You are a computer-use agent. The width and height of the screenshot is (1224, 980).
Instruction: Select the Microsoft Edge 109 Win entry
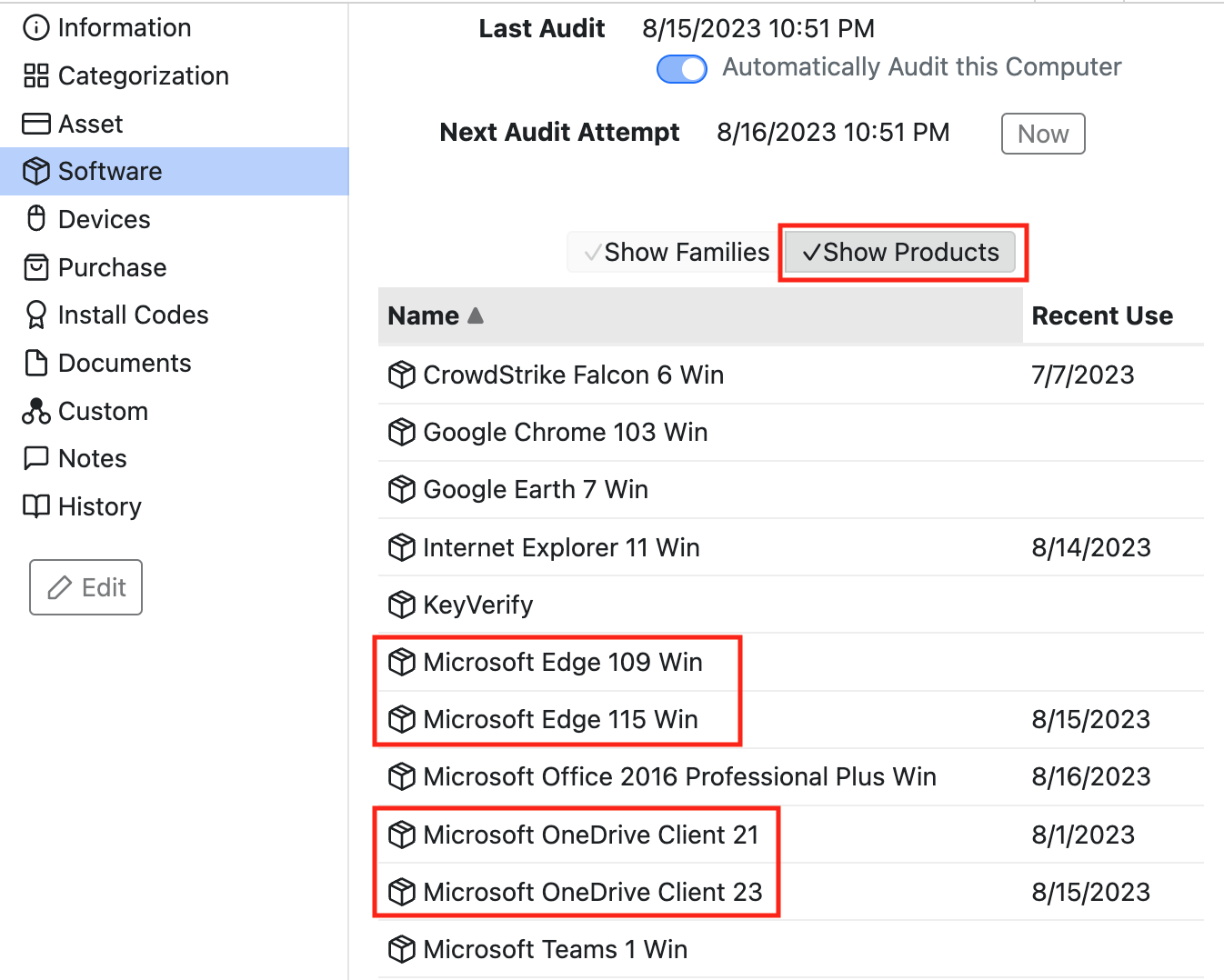tap(791, 662)
